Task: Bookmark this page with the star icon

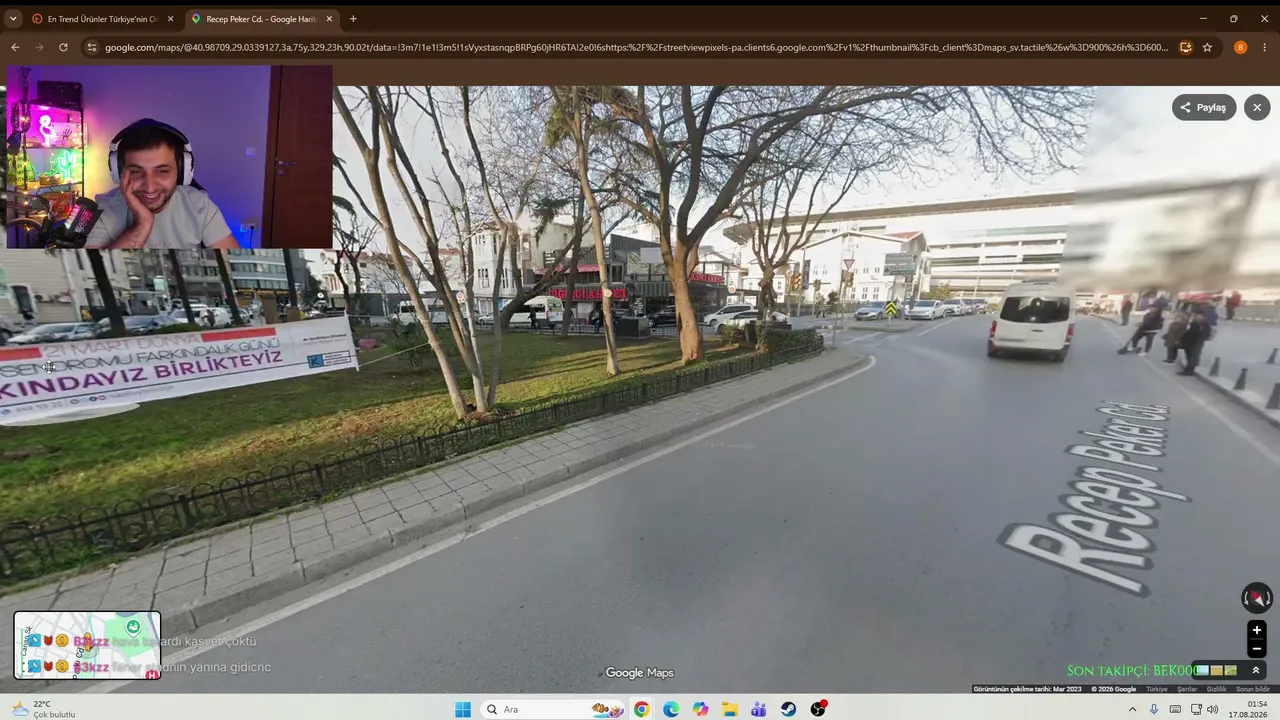Action: coord(1207,47)
